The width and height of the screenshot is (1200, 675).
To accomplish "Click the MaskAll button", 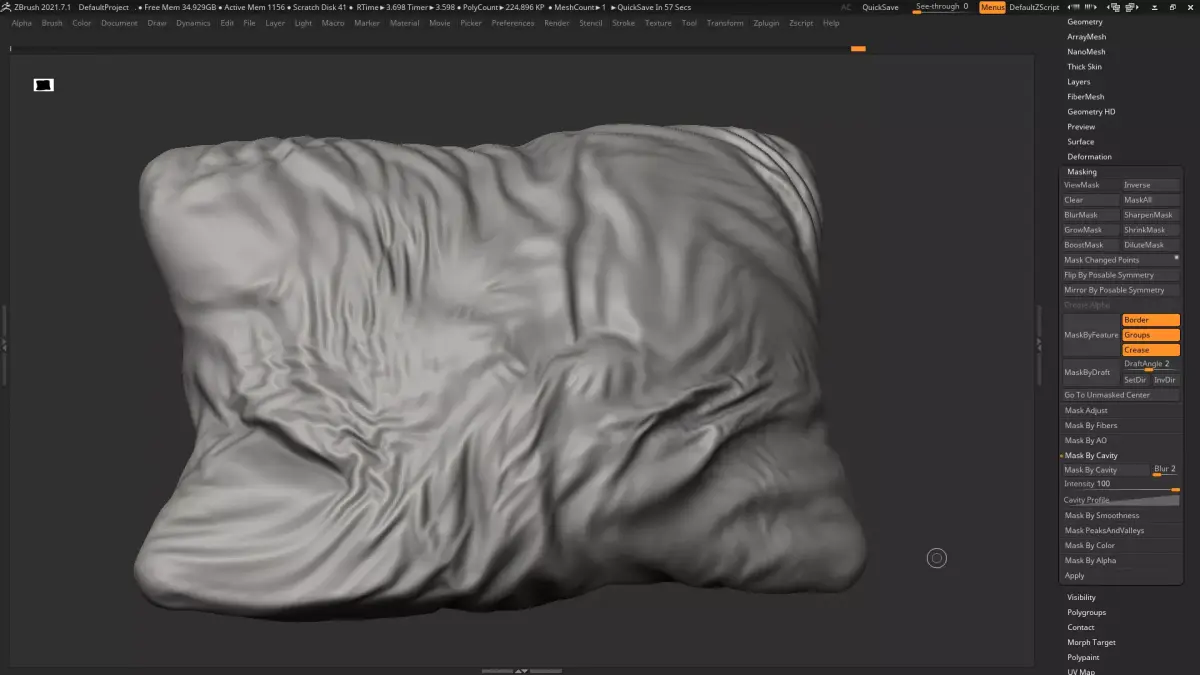I will coord(1150,200).
